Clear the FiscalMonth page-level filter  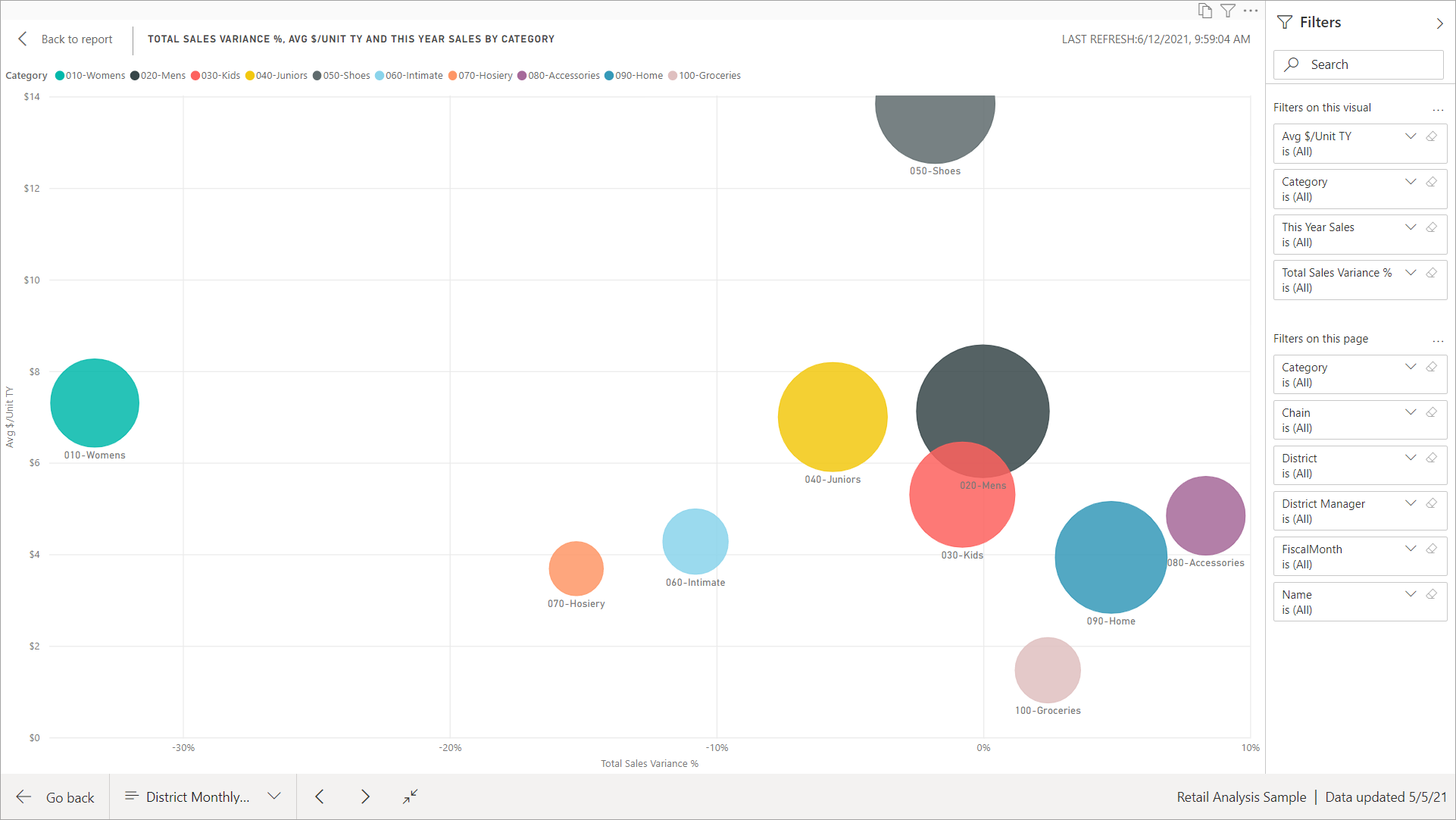click(x=1432, y=549)
